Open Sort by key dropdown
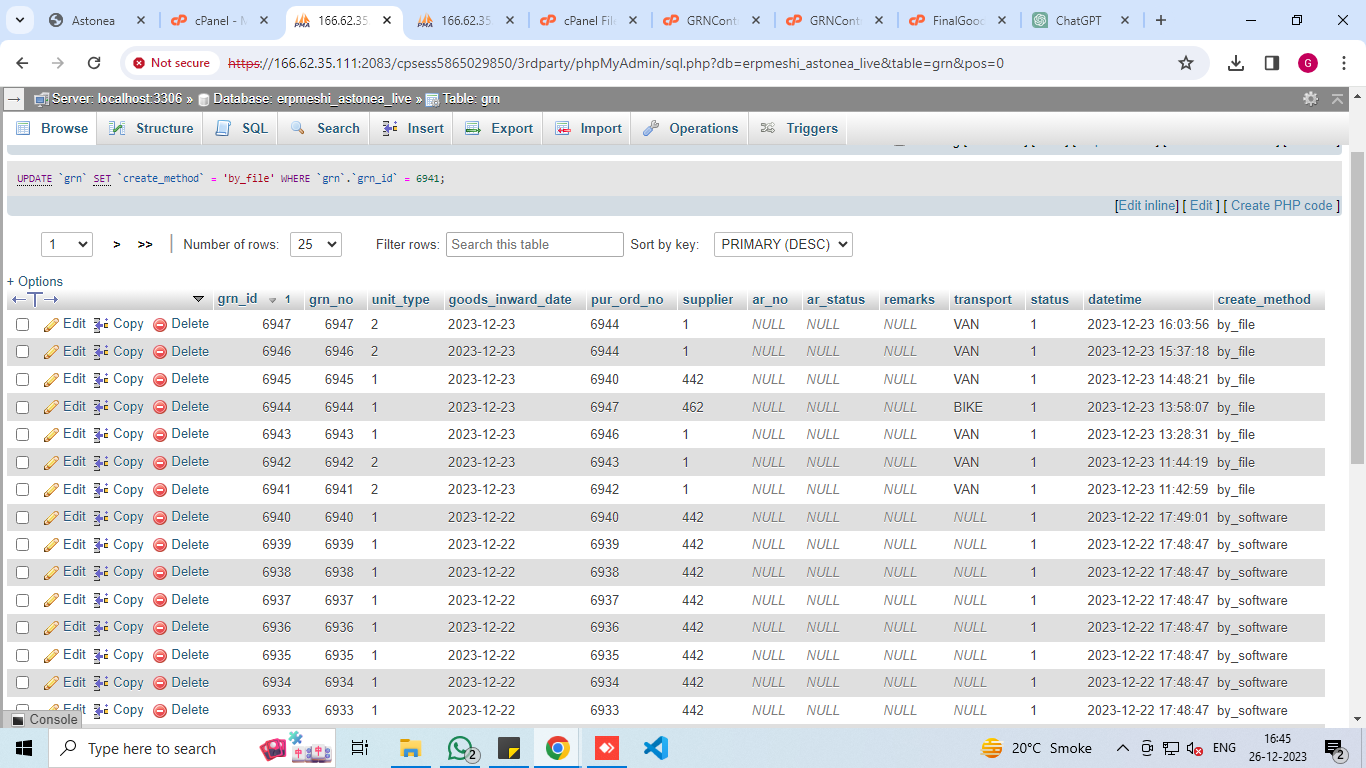Screen dimensions: 1366x768 coord(783,244)
